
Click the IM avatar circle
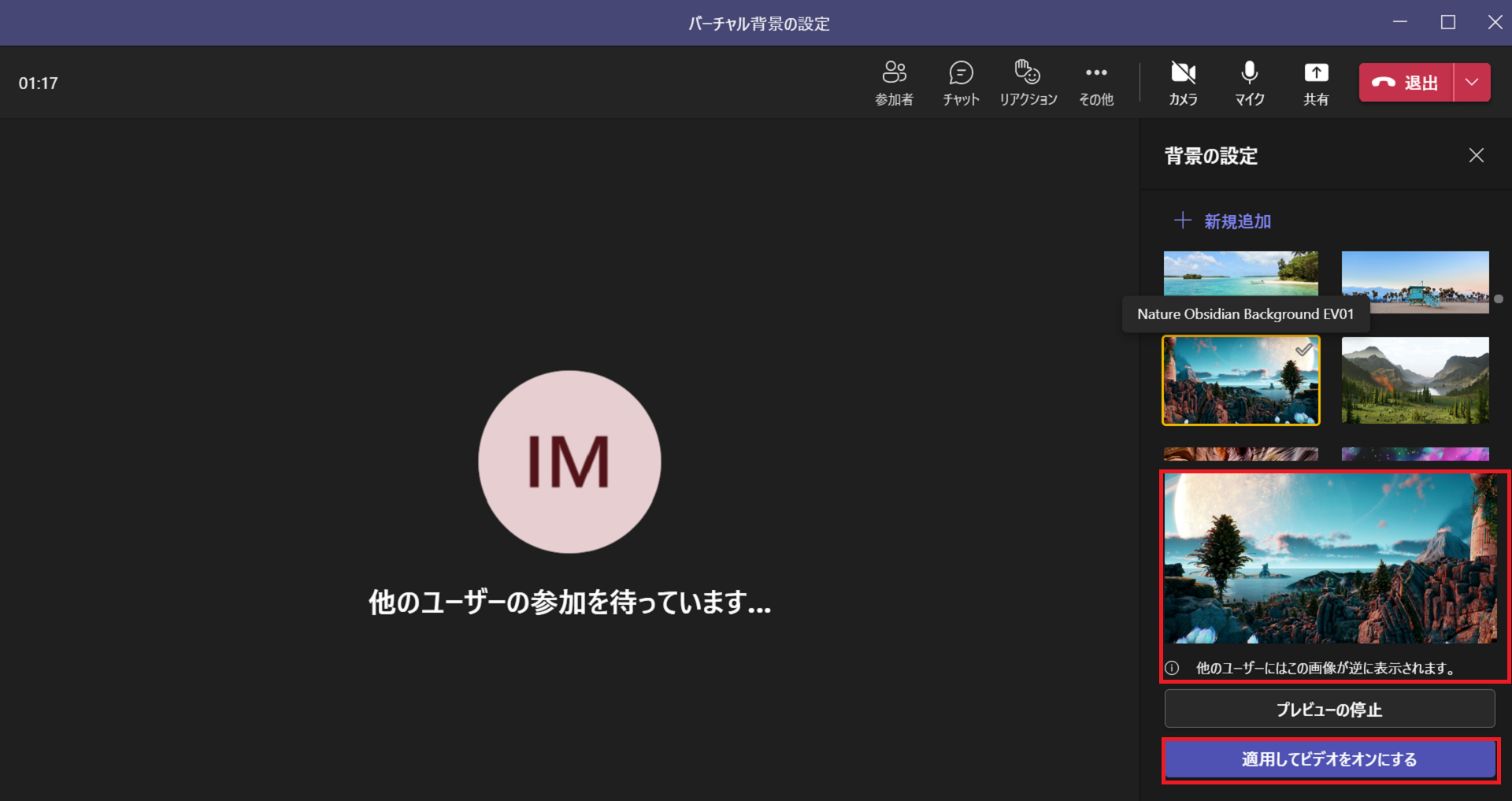pos(569,462)
